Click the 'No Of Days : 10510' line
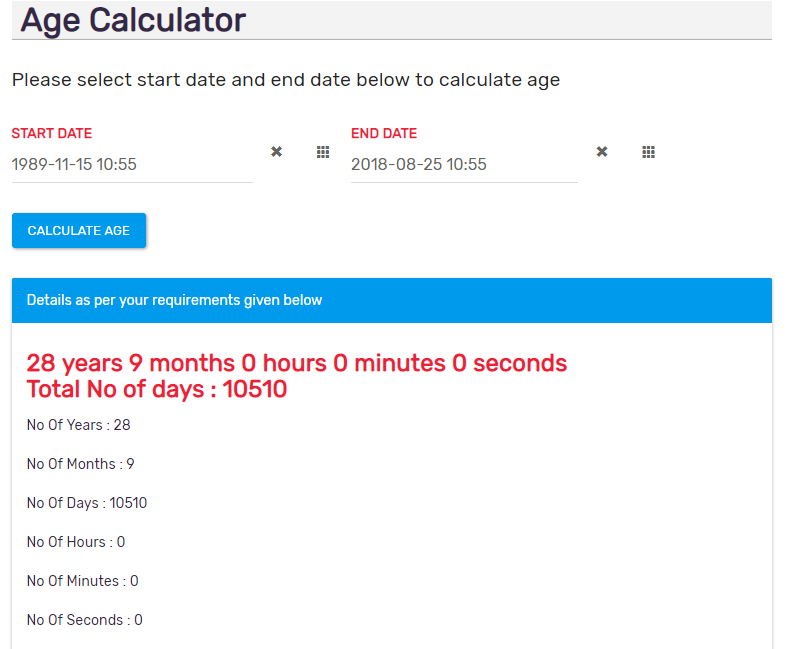 87,503
